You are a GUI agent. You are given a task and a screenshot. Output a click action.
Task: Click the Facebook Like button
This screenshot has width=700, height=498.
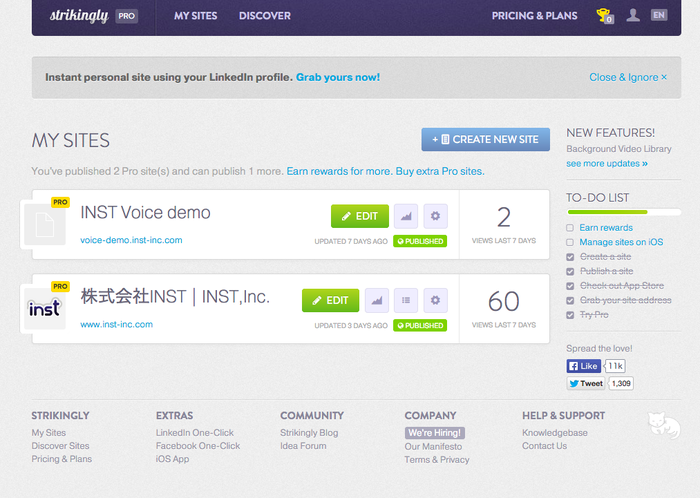coord(583,366)
